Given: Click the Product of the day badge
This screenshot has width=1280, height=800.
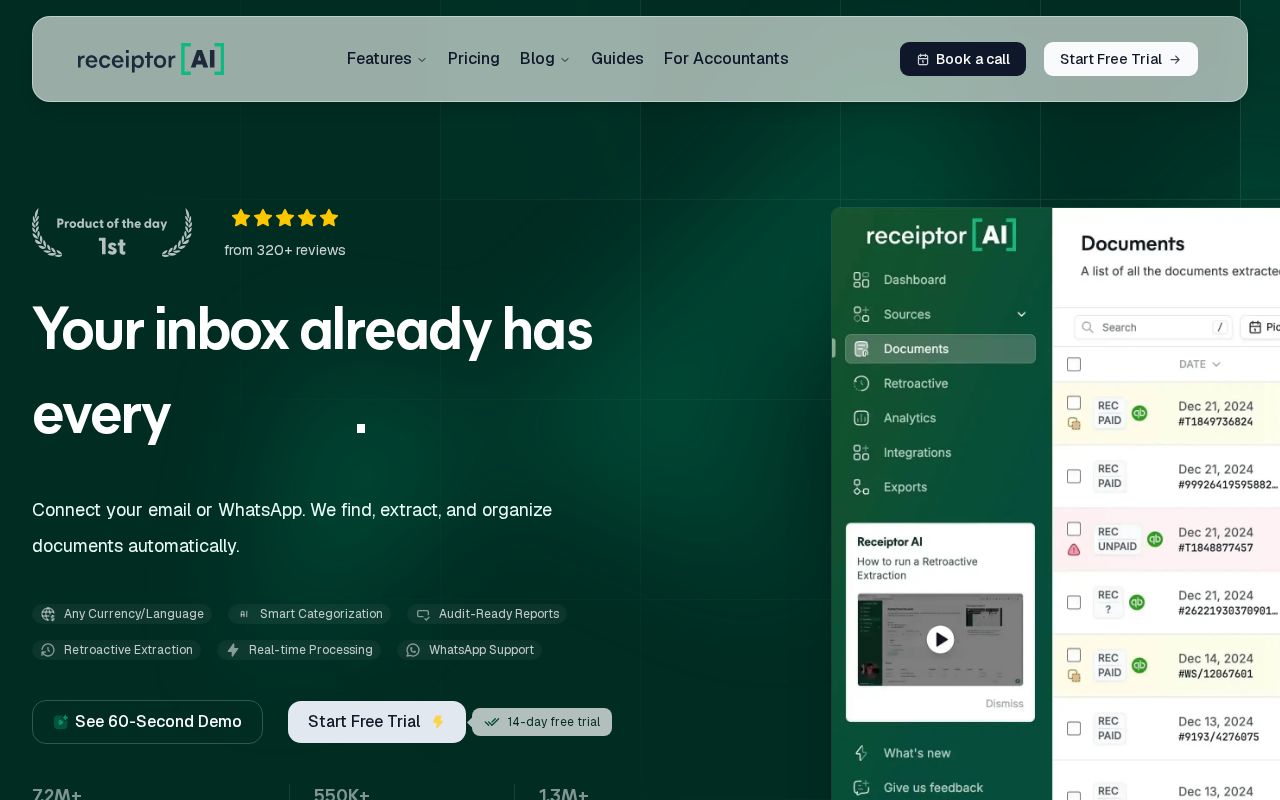Looking at the screenshot, I should click(x=112, y=234).
